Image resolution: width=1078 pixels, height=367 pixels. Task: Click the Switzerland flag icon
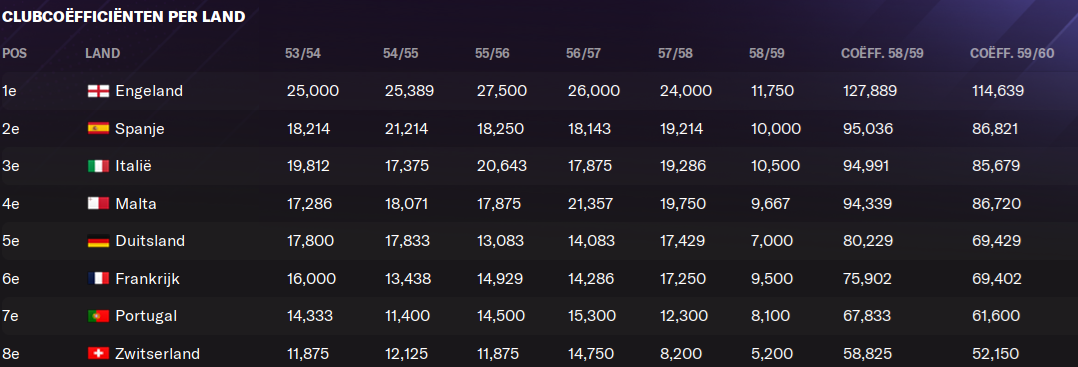click(x=98, y=354)
